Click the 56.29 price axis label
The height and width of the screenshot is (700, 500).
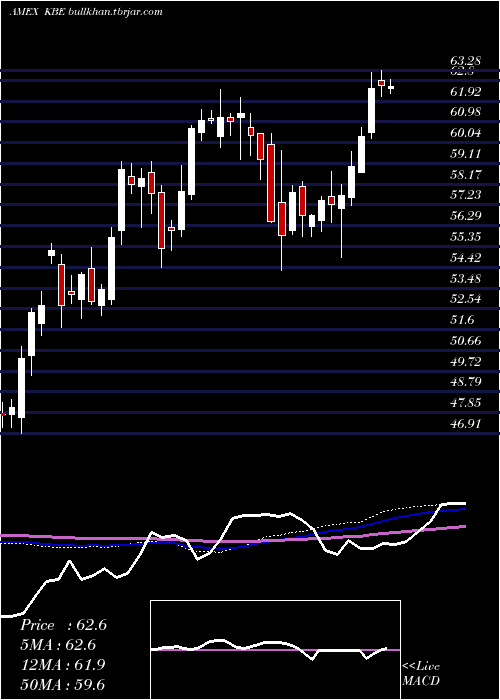coord(466,216)
